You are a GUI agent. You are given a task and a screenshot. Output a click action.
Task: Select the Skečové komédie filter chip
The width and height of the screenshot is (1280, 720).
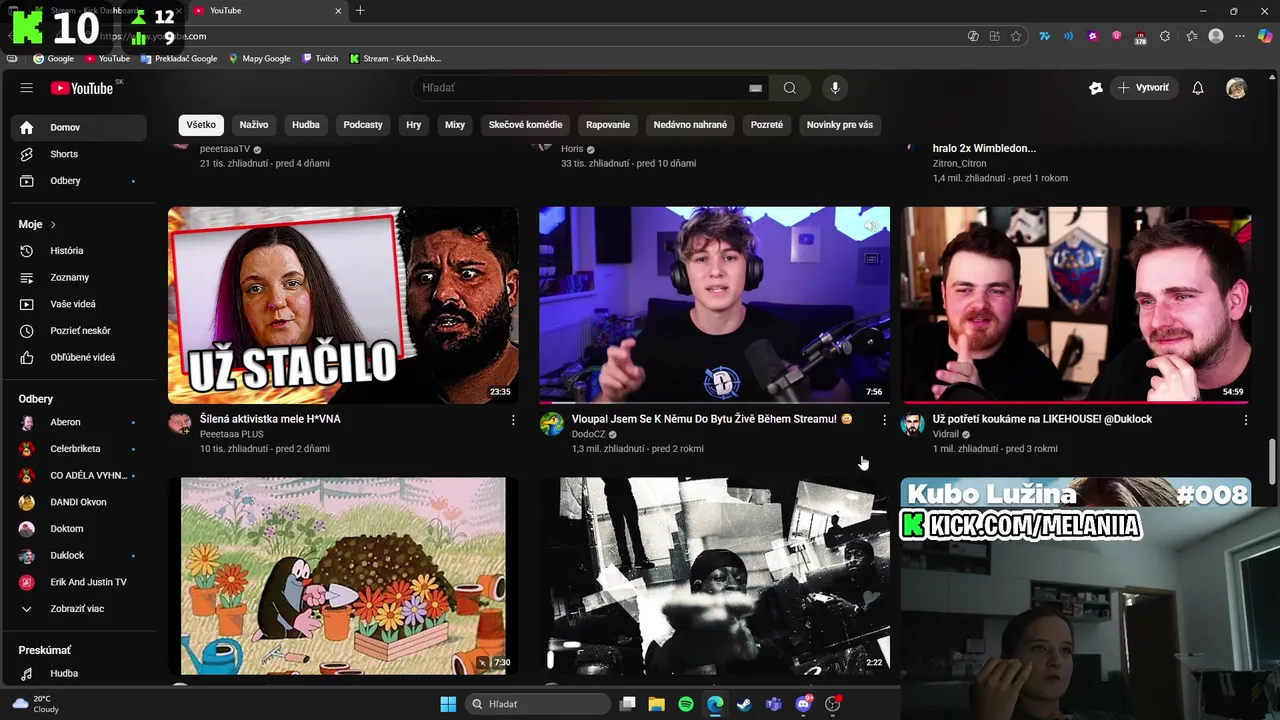pyautogui.click(x=526, y=125)
